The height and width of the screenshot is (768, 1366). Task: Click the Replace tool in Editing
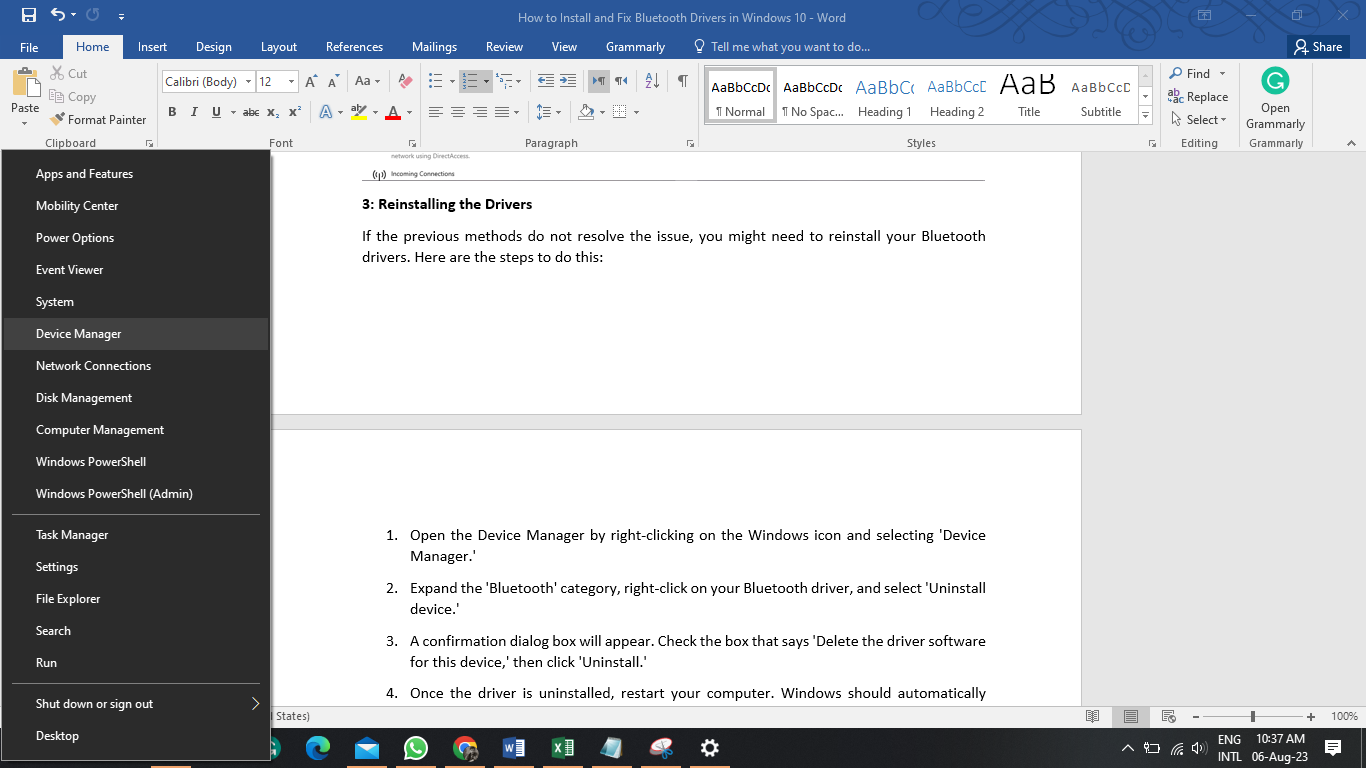click(1198, 97)
